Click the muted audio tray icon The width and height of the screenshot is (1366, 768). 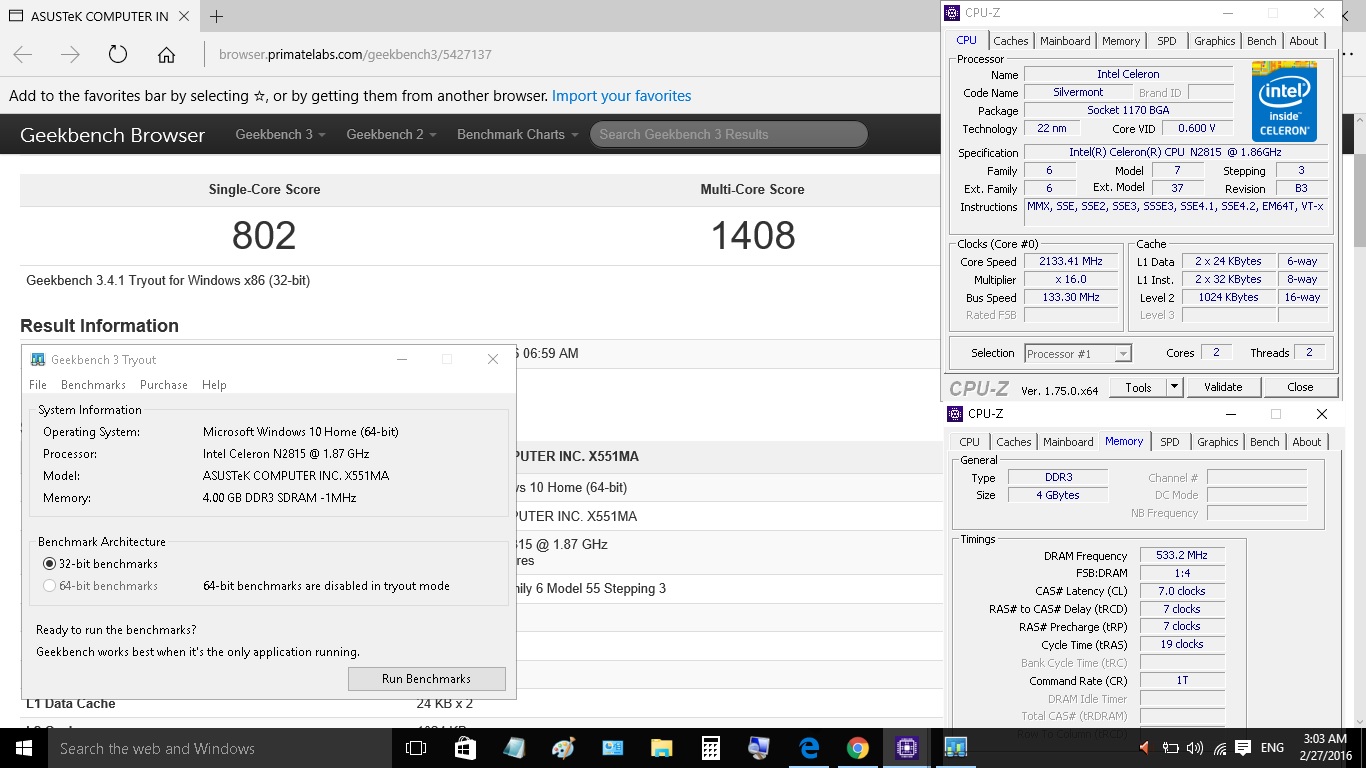coord(1146,748)
